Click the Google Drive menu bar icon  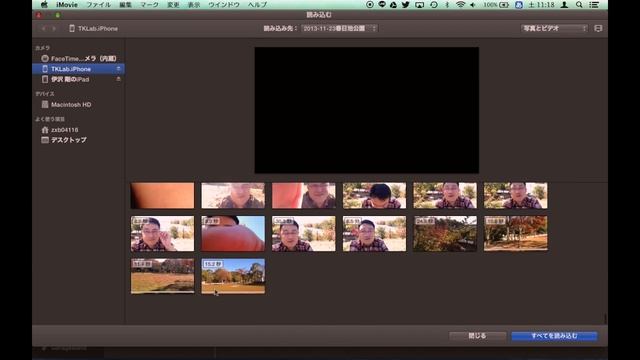[x=393, y=5]
